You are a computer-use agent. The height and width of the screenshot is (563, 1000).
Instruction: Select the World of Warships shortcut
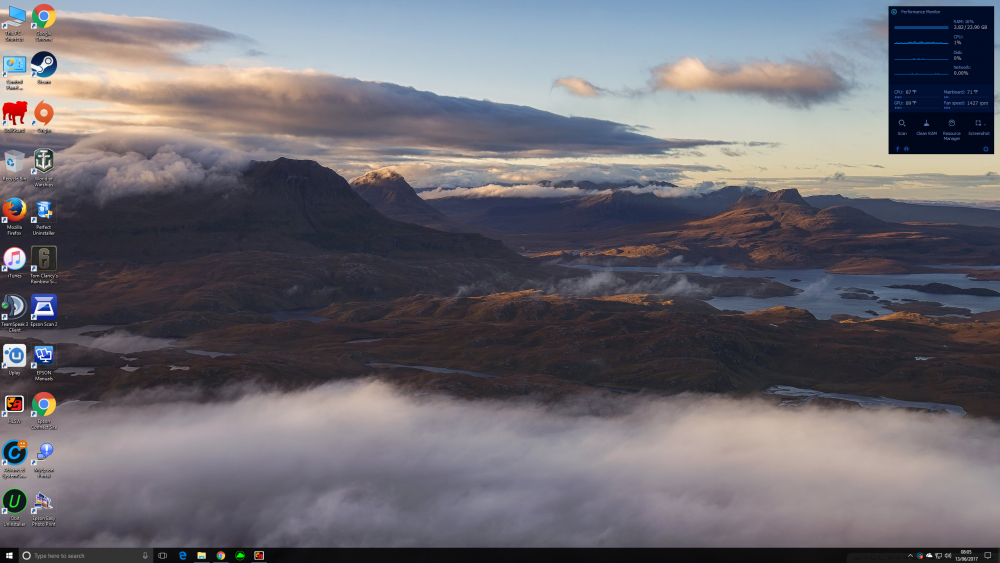(44, 161)
